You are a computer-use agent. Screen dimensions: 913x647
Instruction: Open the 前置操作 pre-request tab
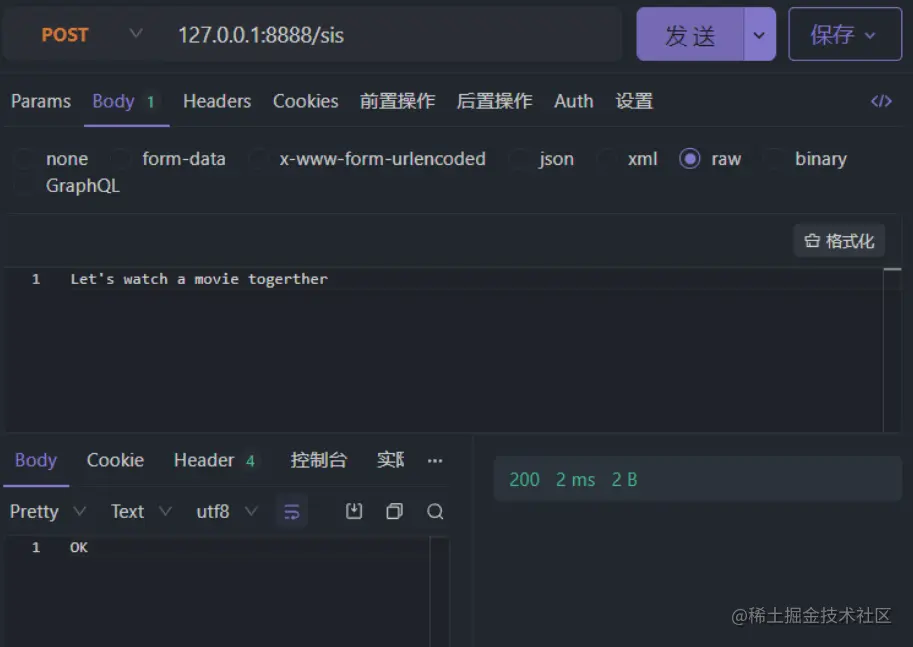click(x=397, y=101)
